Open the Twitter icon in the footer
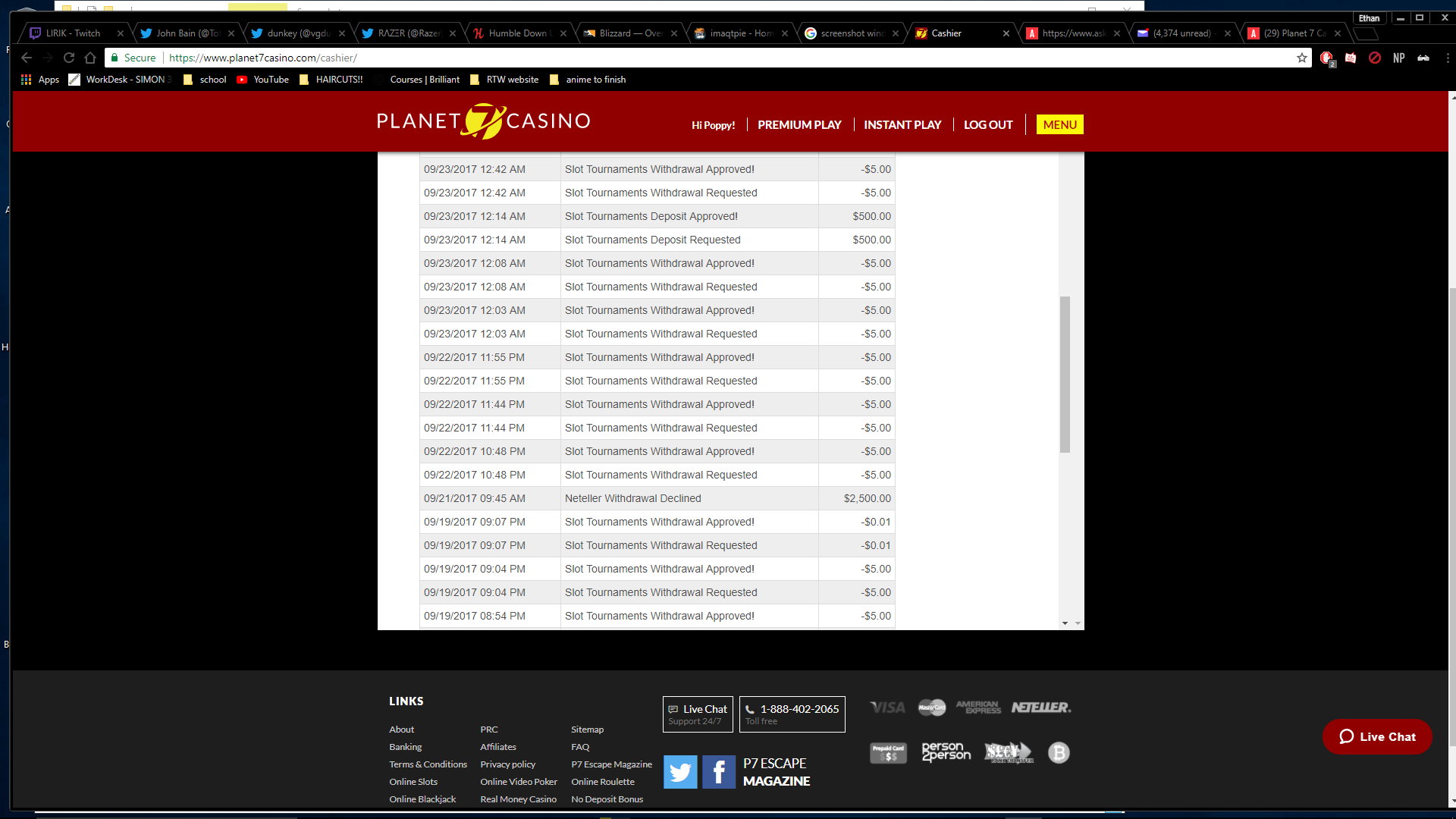This screenshot has width=1456, height=819. coord(680,772)
